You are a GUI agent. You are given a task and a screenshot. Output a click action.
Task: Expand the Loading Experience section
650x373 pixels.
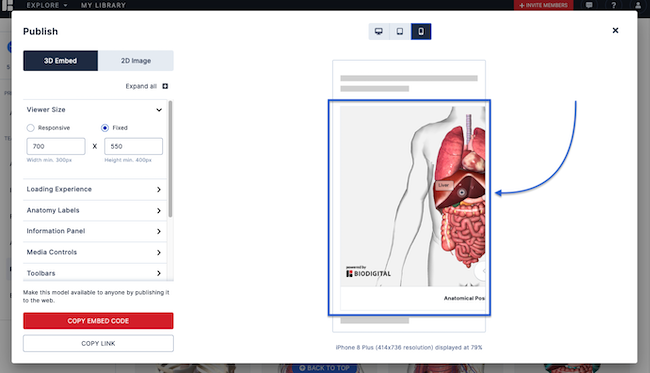tap(95, 189)
